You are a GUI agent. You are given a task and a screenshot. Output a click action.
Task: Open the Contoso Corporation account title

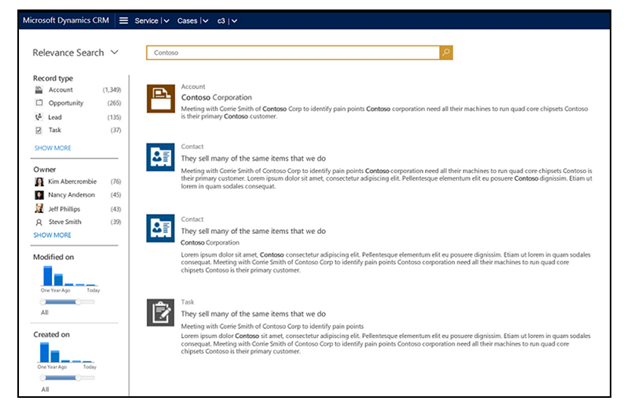(x=216, y=97)
